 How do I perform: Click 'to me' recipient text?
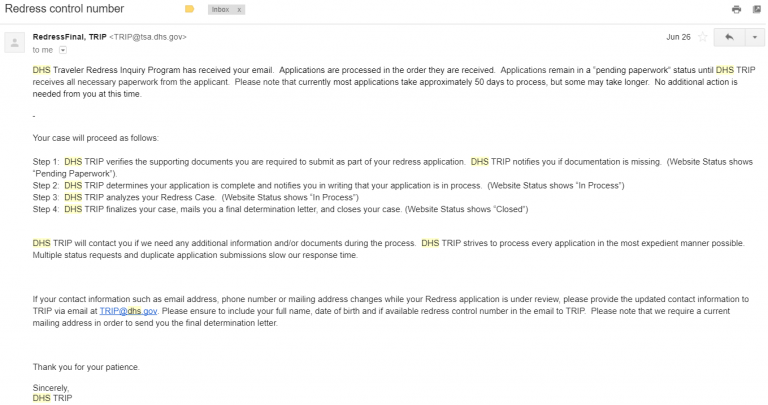[43, 49]
